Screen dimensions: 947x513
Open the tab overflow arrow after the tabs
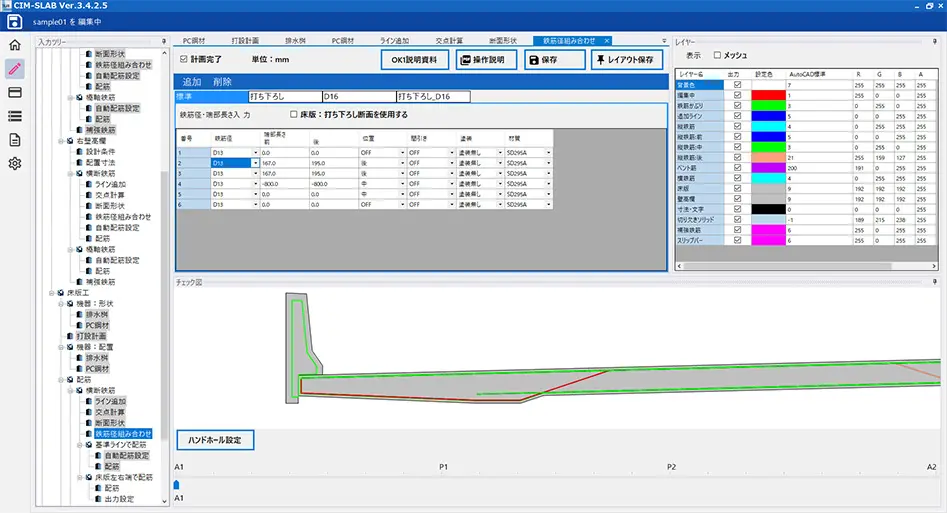tap(664, 41)
